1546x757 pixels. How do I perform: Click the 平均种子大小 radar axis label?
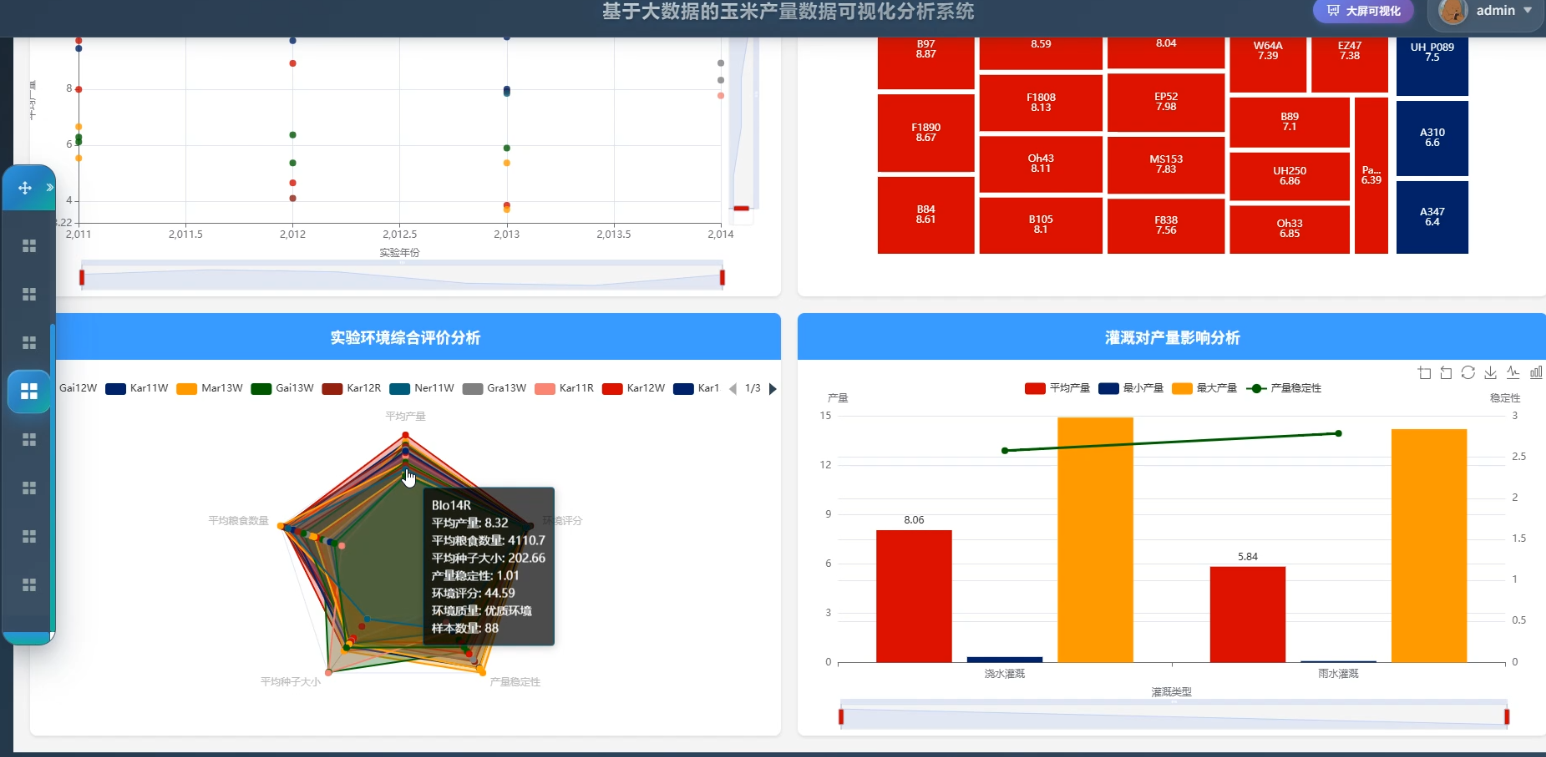pyautogui.click(x=291, y=681)
